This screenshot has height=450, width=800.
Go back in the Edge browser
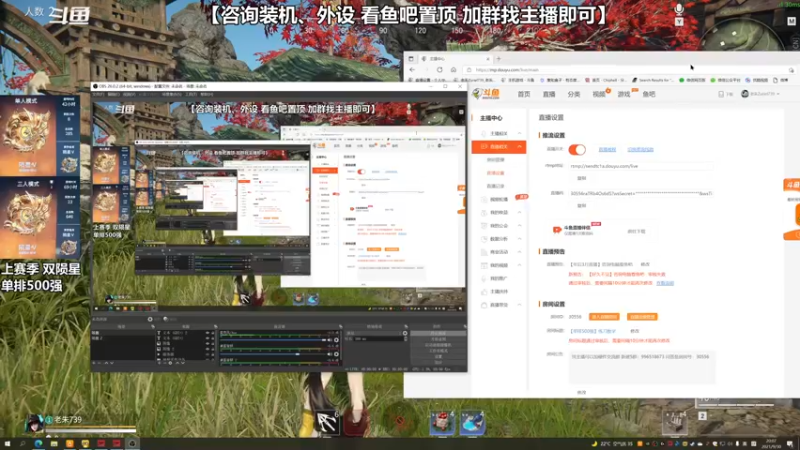click(x=412, y=69)
